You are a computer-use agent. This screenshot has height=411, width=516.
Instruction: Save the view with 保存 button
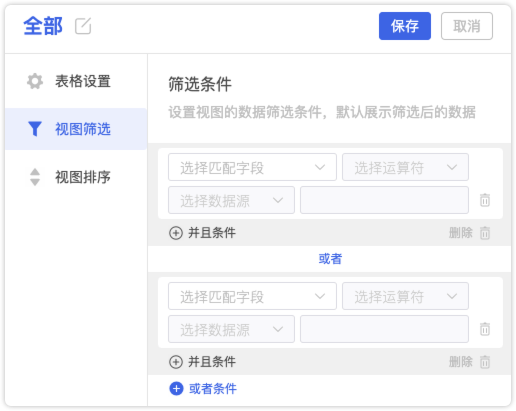pos(405,26)
